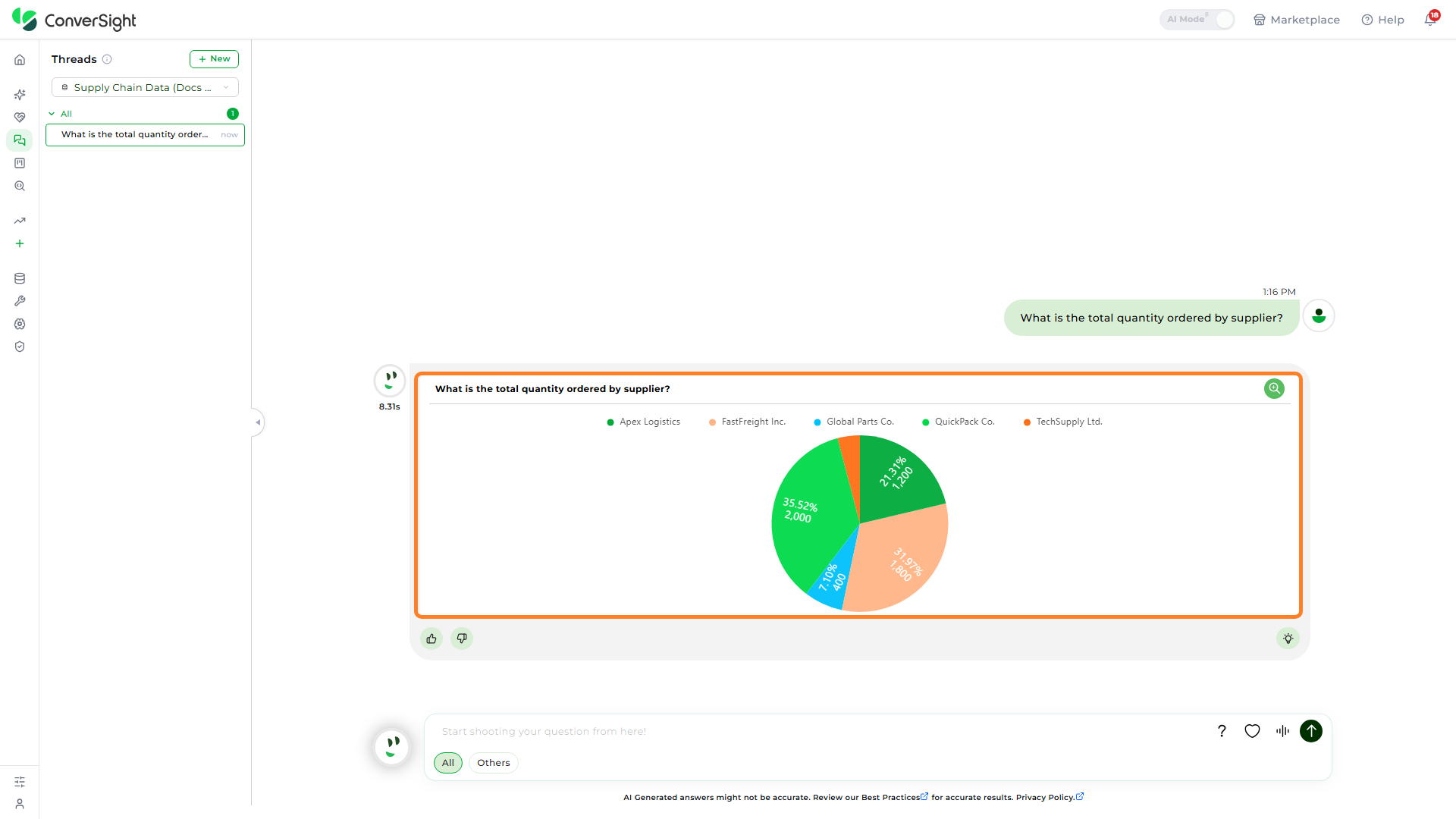The image size is (1456, 819).
Task: Toggle FastFreight Inc. legend series
Action: tap(747, 422)
